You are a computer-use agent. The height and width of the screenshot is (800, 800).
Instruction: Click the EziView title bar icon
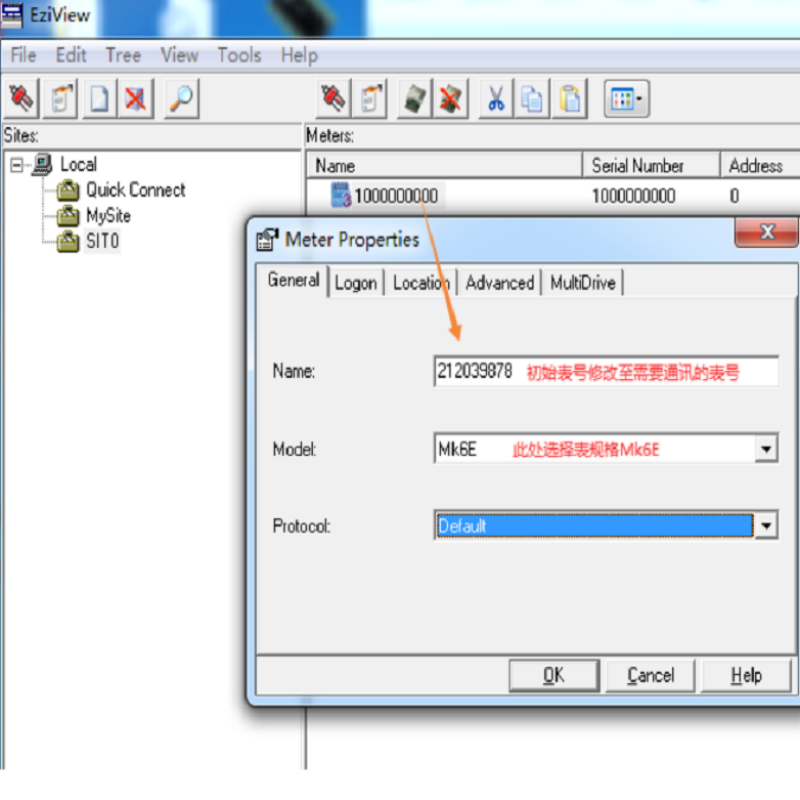point(11,15)
